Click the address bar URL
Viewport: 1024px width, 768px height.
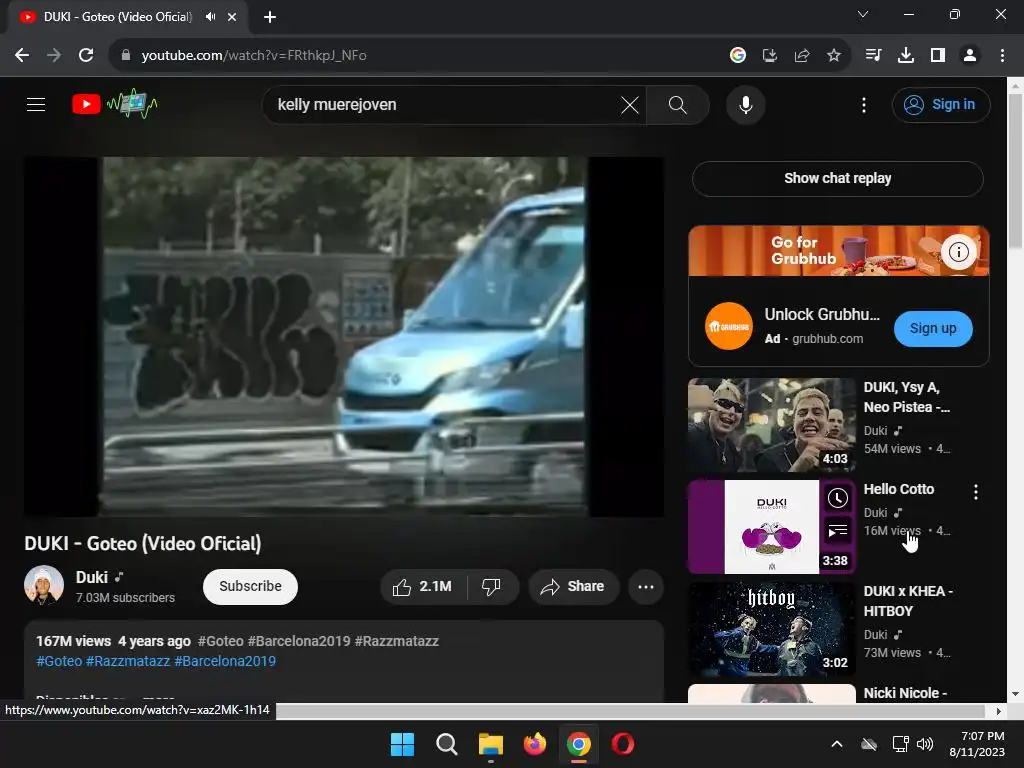point(254,56)
